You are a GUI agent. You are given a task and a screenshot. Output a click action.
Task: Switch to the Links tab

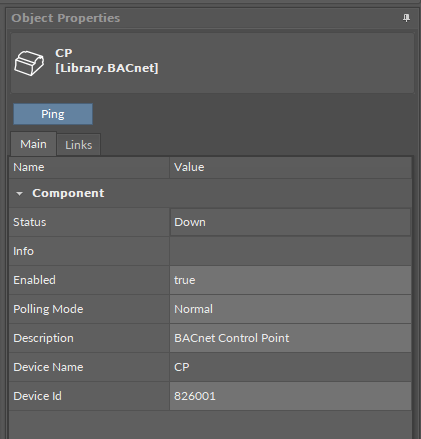pyautogui.click(x=79, y=145)
